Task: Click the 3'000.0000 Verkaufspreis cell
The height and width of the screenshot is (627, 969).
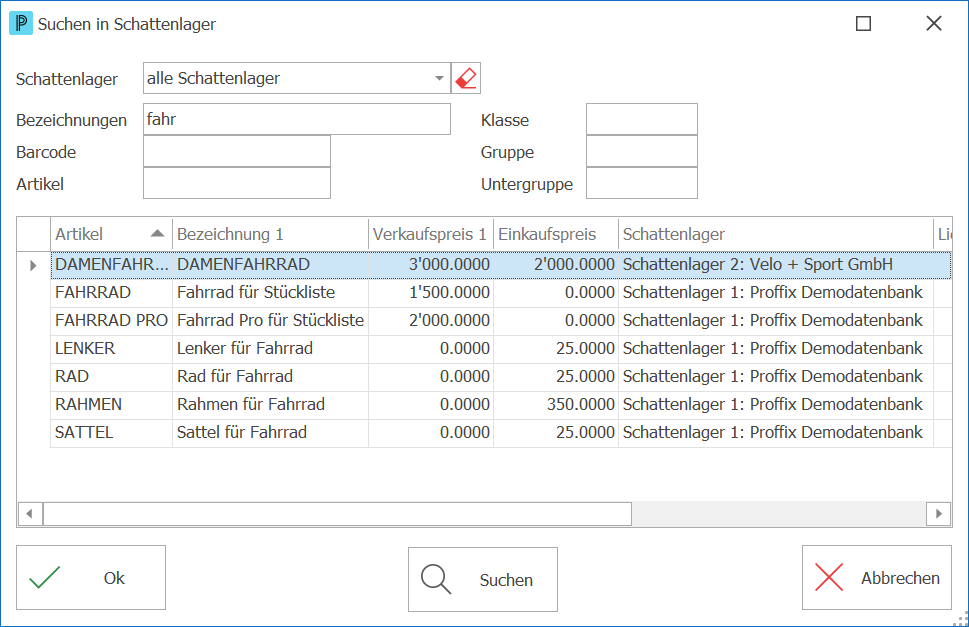Action: 431,265
